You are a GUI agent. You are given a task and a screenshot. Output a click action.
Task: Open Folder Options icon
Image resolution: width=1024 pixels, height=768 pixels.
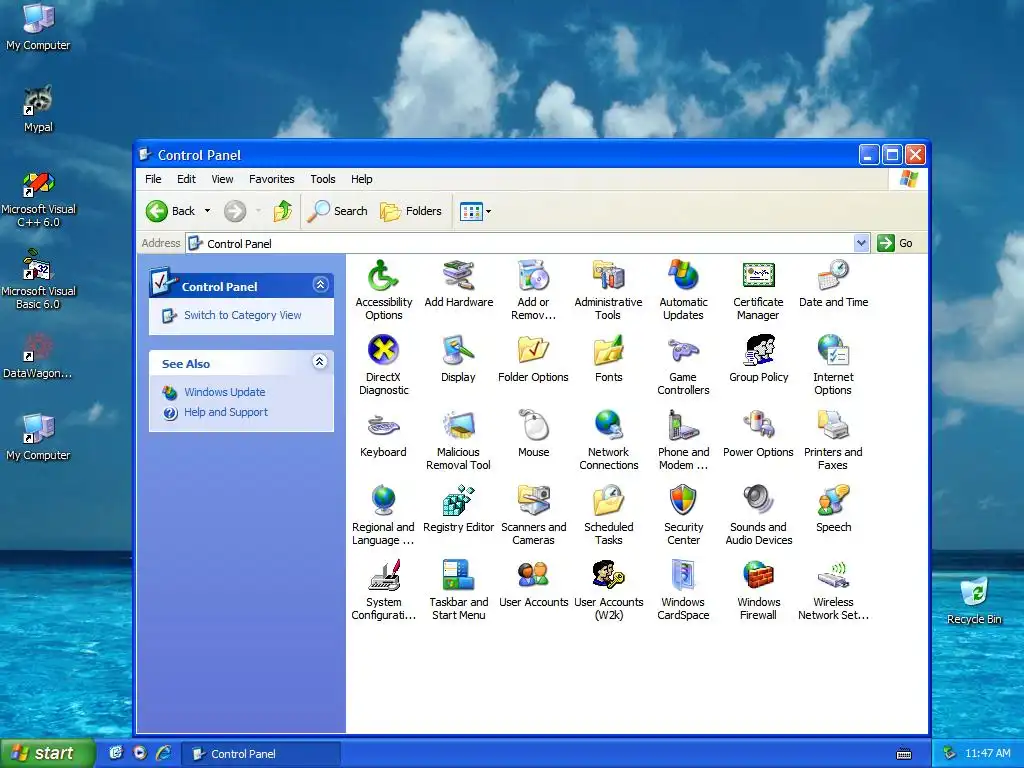(534, 351)
